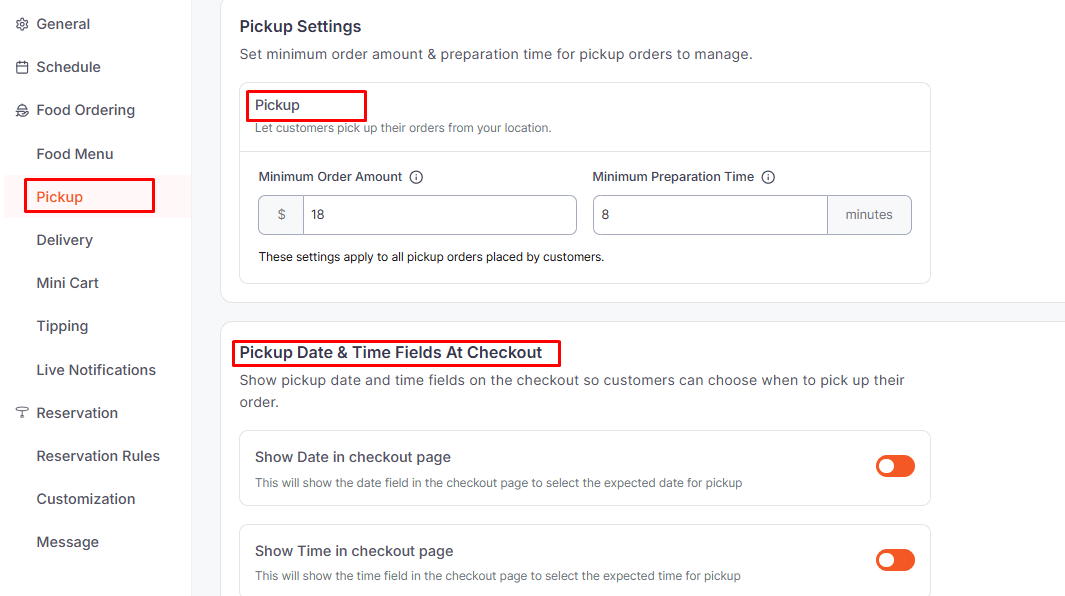Viewport: 1065px width, 596px height.
Task: Click info icon beside Minimum Order Amount
Action: tap(417, 177)
